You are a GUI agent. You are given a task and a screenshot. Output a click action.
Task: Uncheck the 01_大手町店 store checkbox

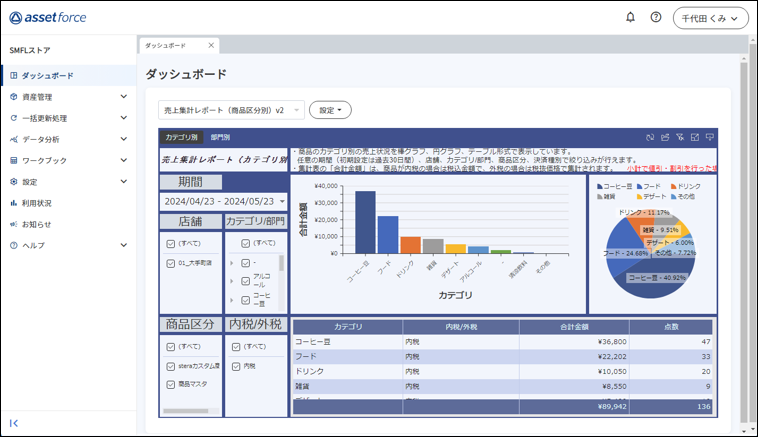point(171,263)
